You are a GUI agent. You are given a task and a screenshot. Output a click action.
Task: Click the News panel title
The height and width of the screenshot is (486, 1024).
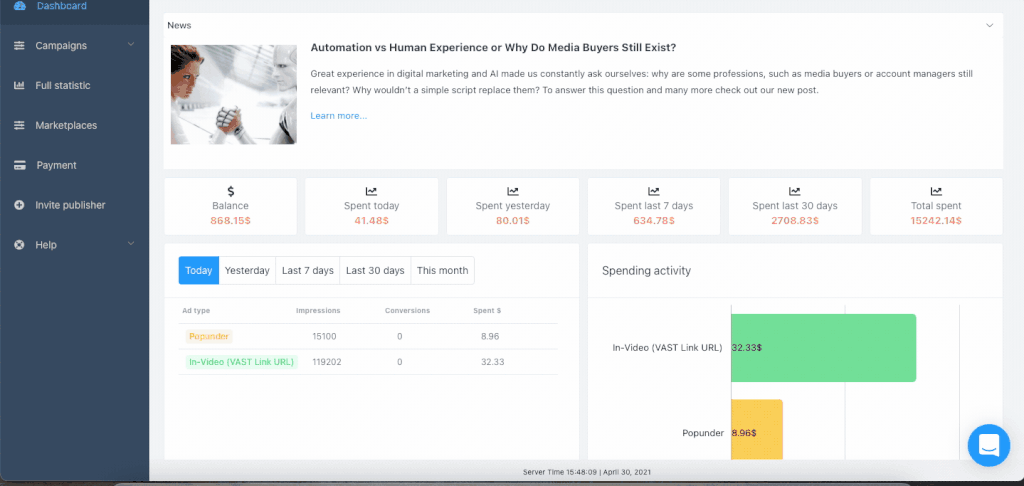(x=179, y=25)
